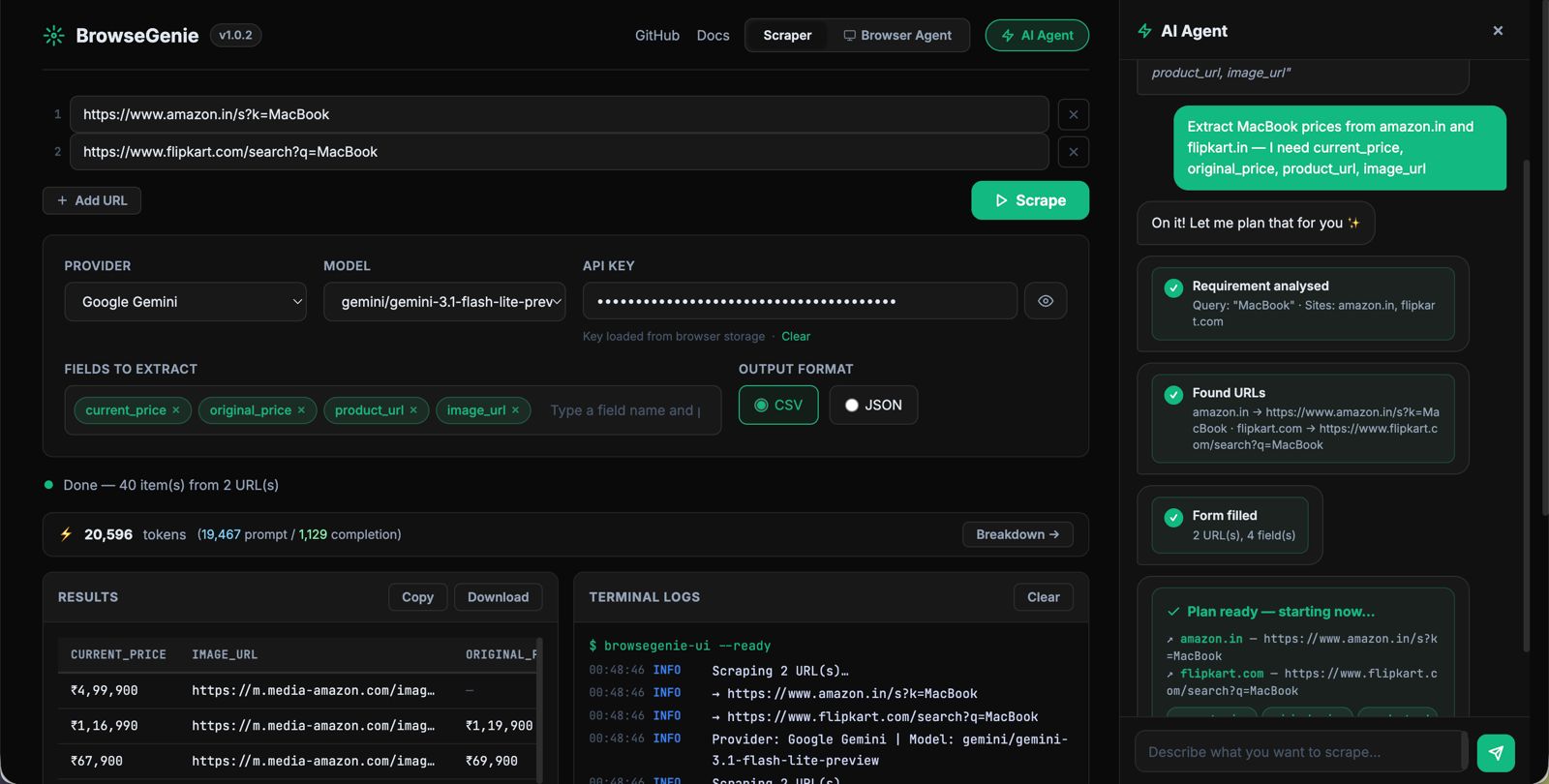The image size is (1549, 784).
Task: Click the v1.0.2 version badge
Action: 235,36
